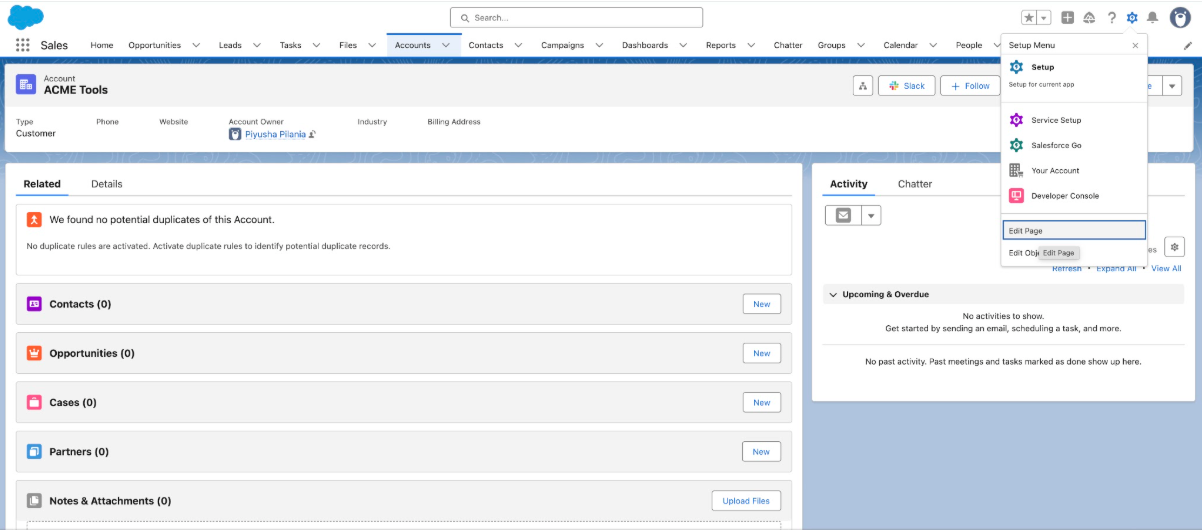Open Your Account from Setup Menu

pos(1074,170)
